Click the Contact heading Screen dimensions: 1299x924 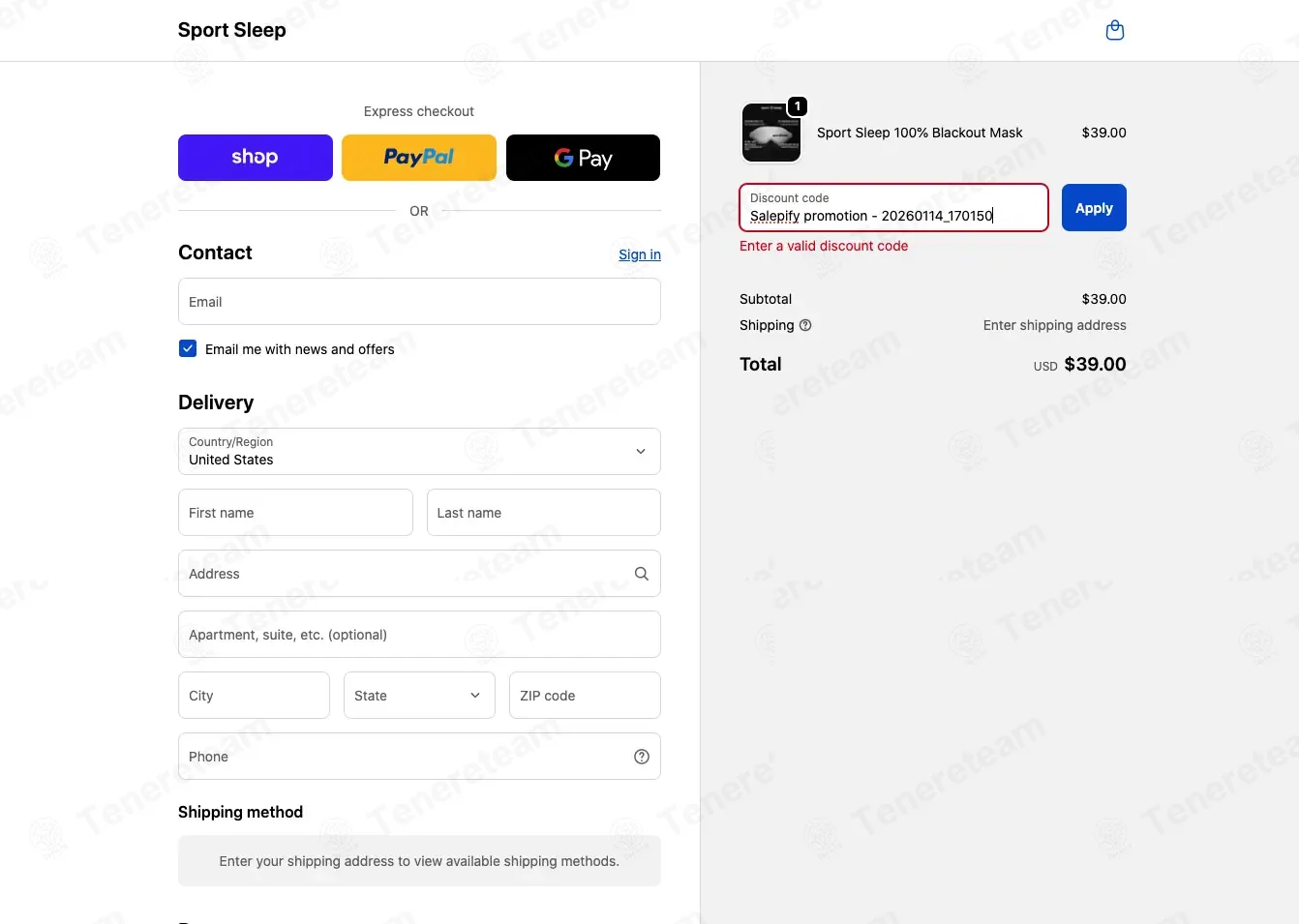tap(215, 253)
